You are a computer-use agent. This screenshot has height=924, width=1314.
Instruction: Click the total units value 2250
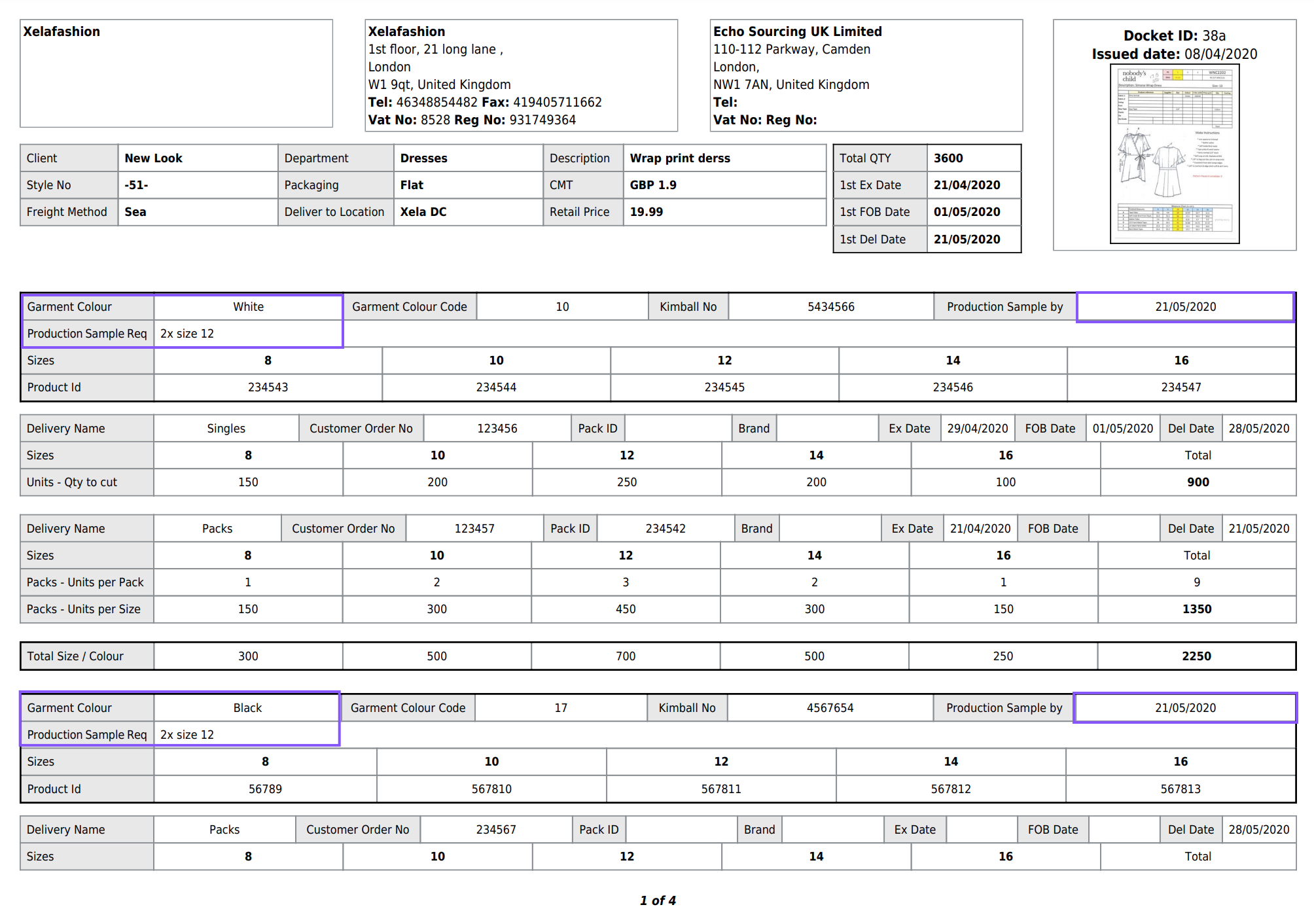(1196, 656)
